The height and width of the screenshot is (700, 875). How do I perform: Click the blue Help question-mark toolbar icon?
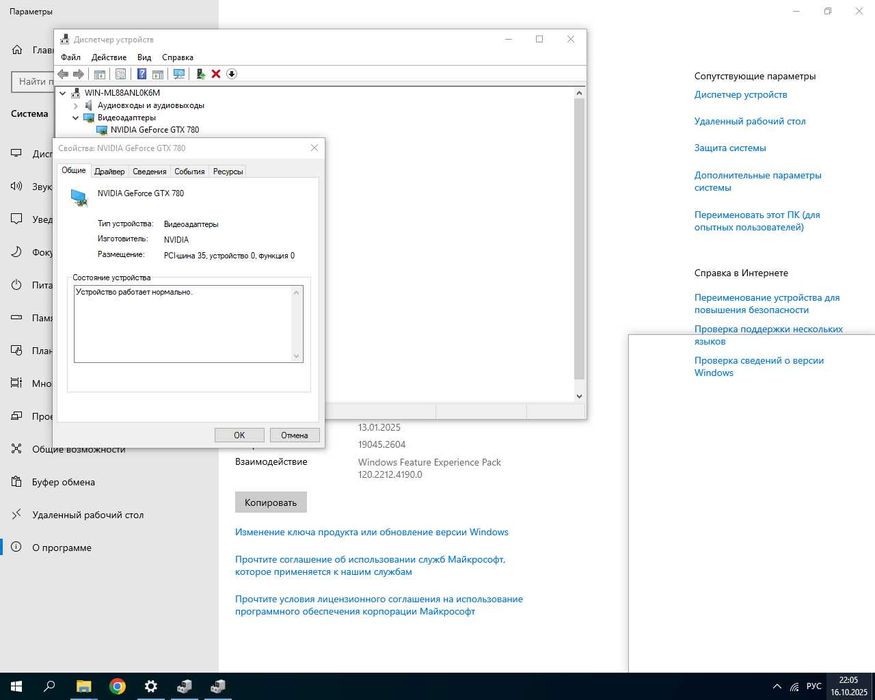(142, 74)
